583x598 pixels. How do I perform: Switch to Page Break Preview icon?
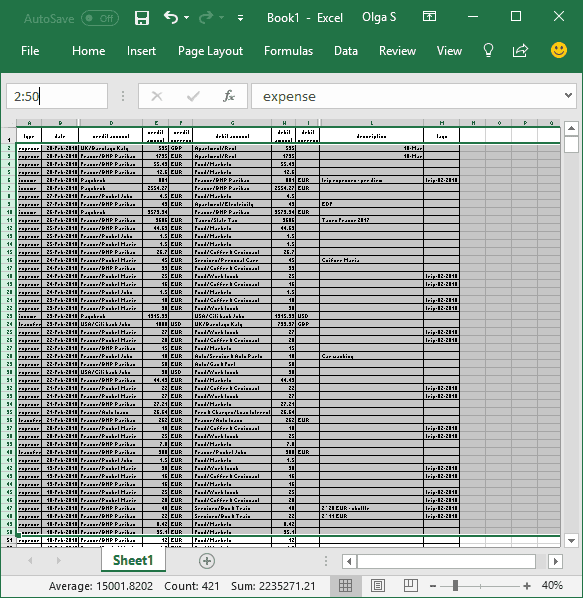410,585
